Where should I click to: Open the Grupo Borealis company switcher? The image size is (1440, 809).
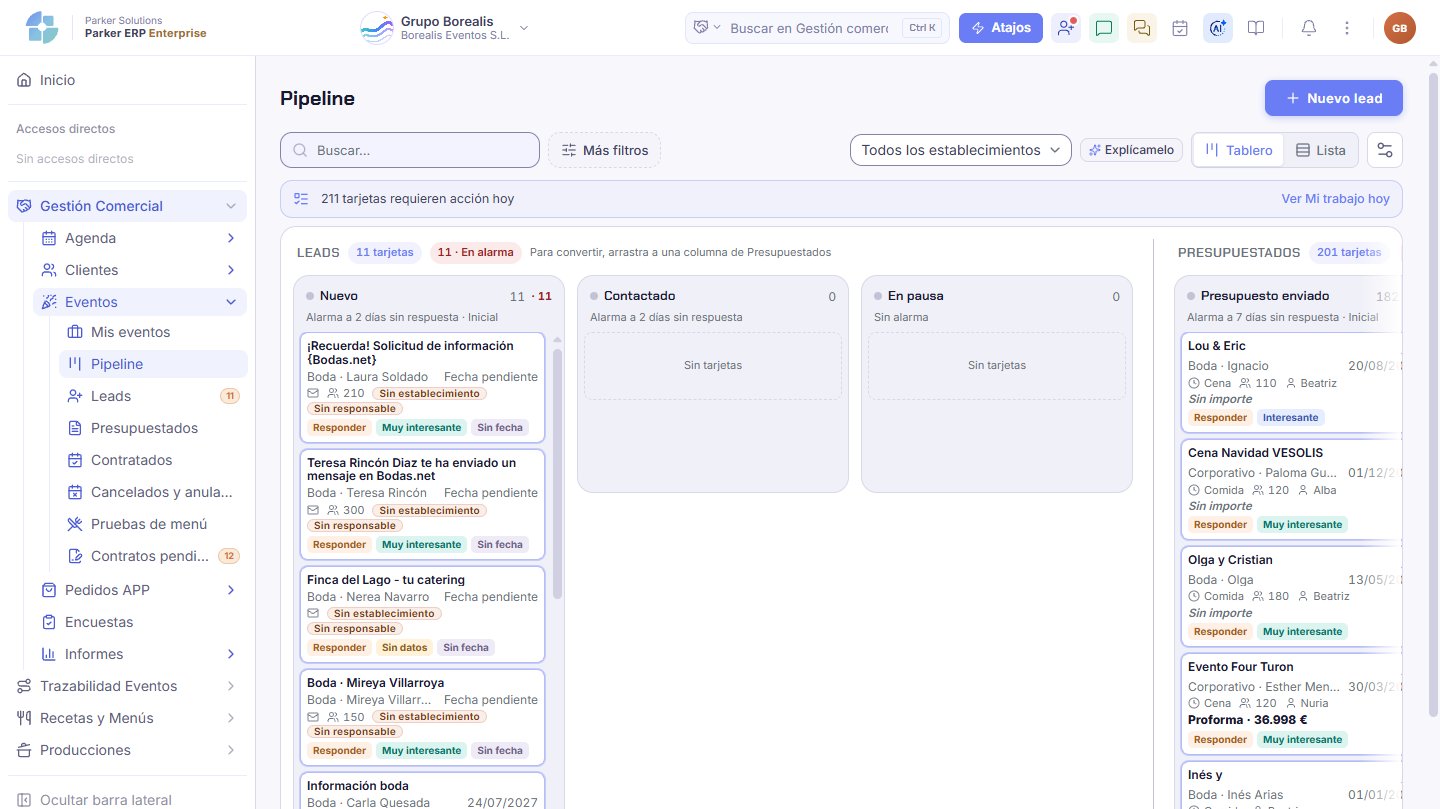(x=445, y=28)
